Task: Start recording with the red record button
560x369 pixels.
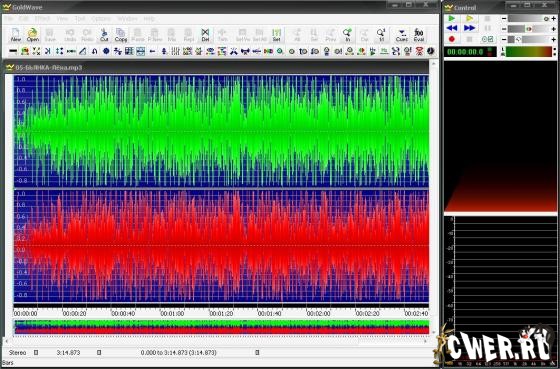Action: pos(452,39)
